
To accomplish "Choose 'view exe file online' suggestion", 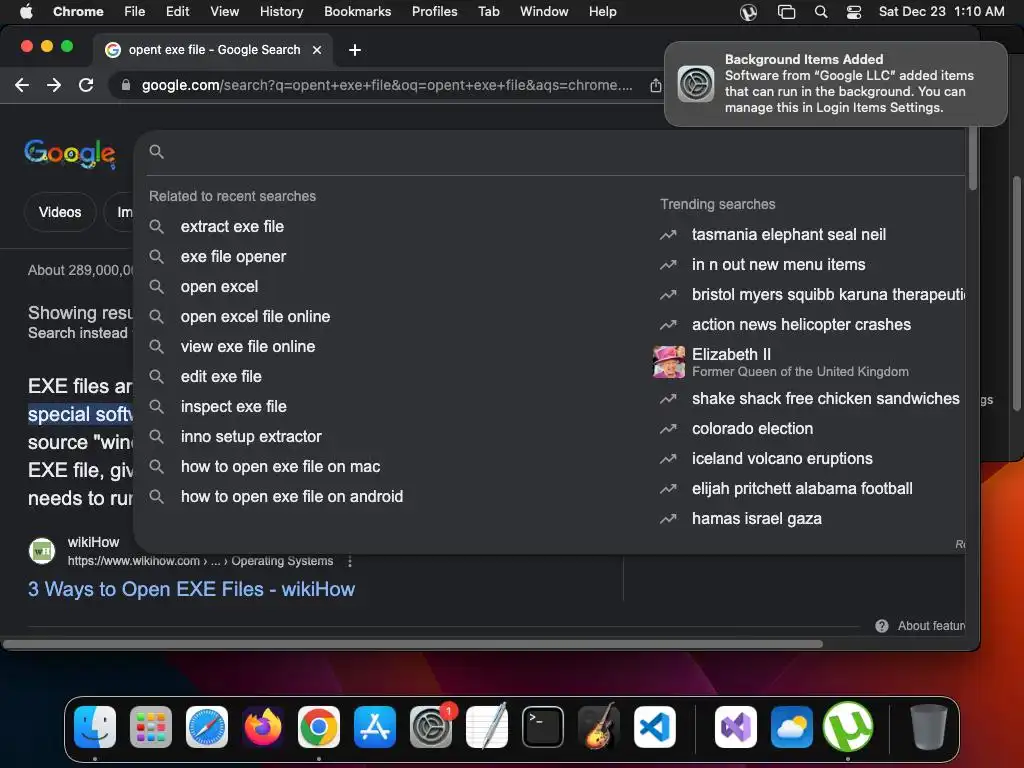I will pos(248,347).
